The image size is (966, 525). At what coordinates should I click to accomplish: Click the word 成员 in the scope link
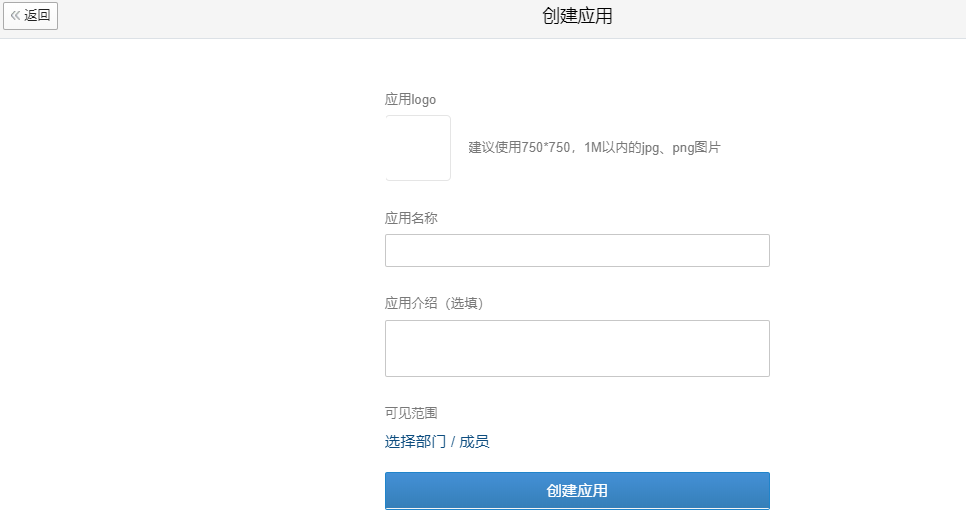[x=474, y=441]
